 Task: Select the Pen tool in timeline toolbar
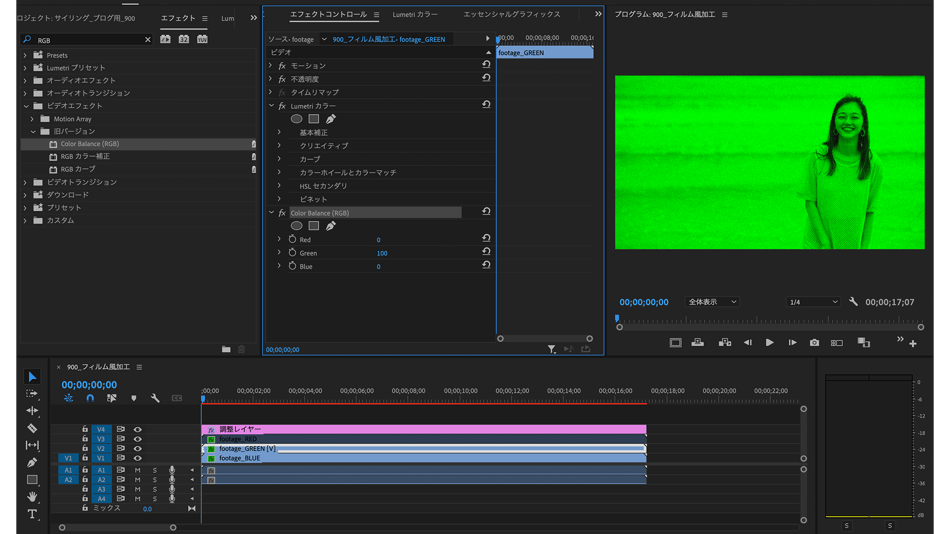coord(32,463)
